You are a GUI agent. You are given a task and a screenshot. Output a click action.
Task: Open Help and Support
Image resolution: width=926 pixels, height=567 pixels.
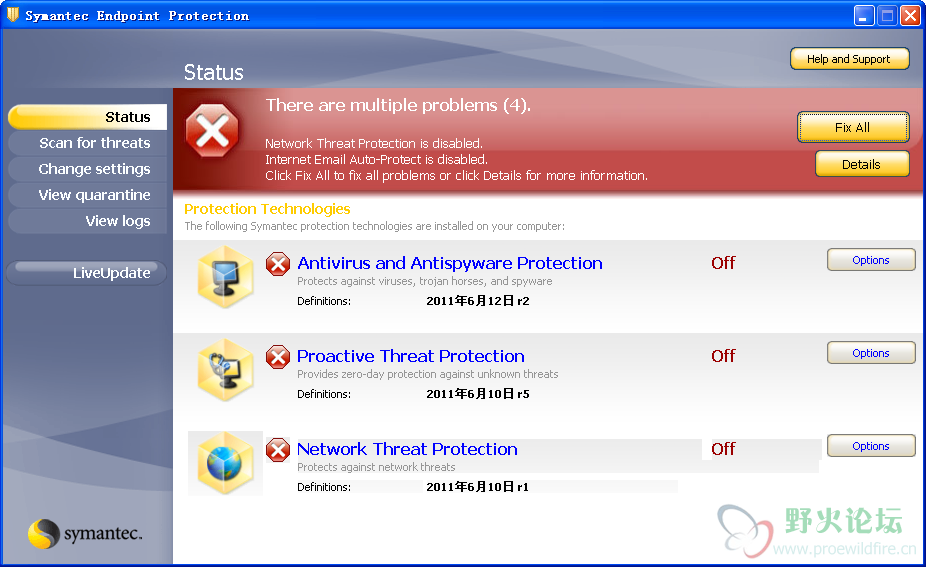point(849,59)
